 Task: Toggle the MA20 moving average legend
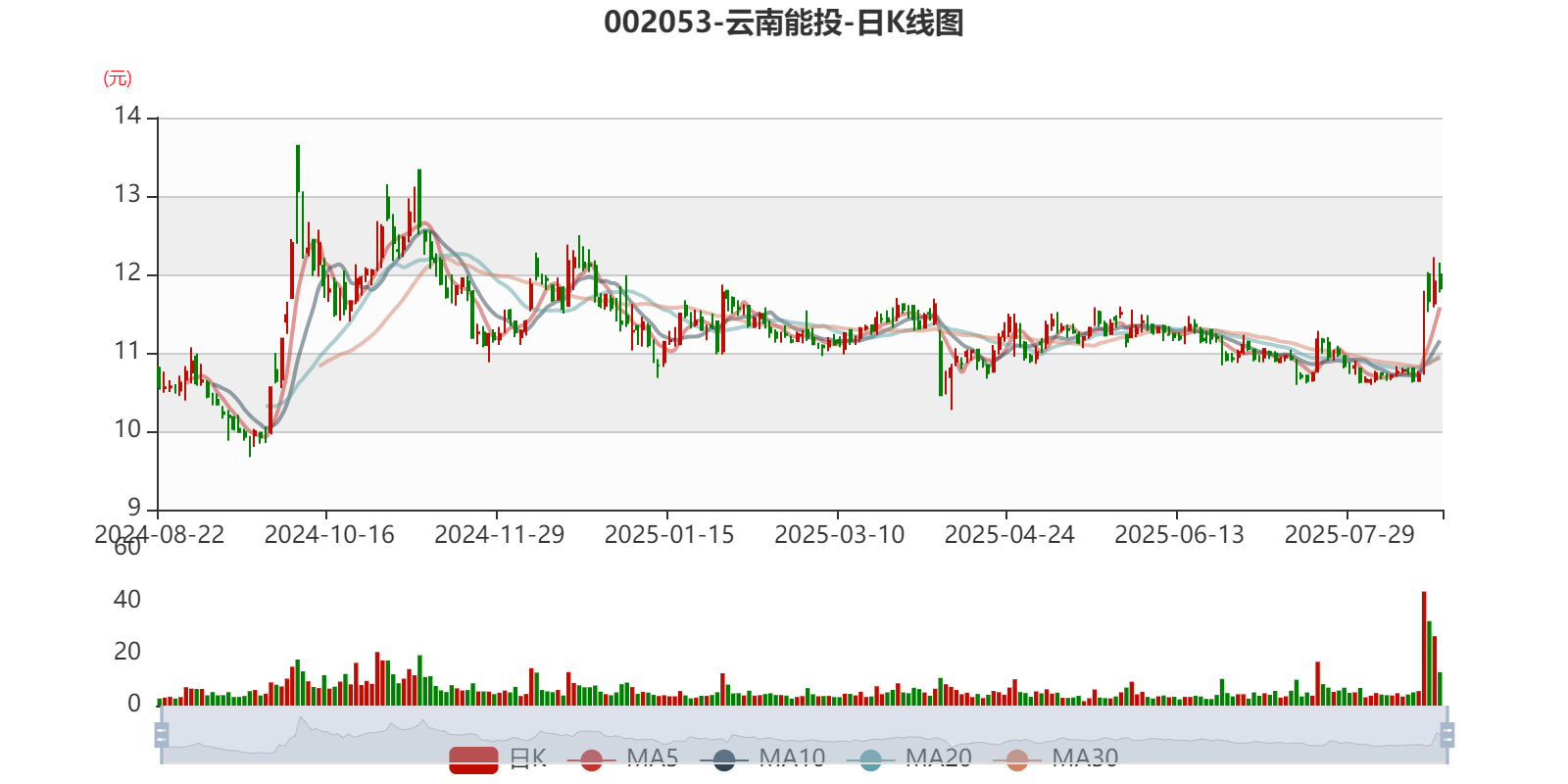click(x=908, y=759)
